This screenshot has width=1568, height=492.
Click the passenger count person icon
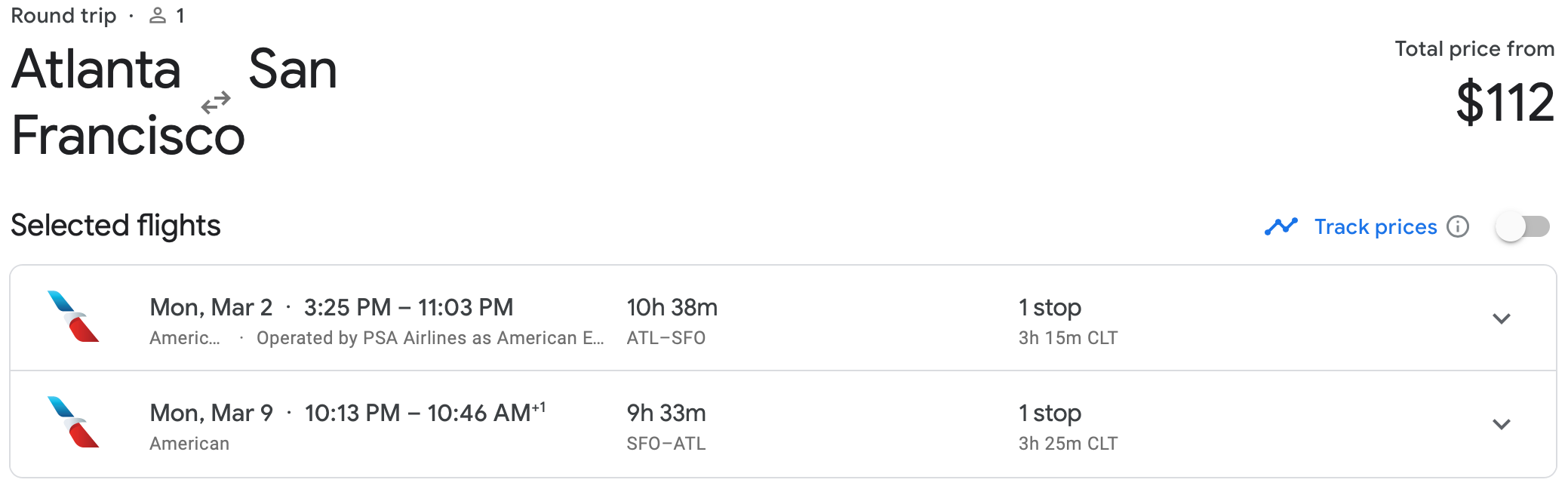click(158, 16)
